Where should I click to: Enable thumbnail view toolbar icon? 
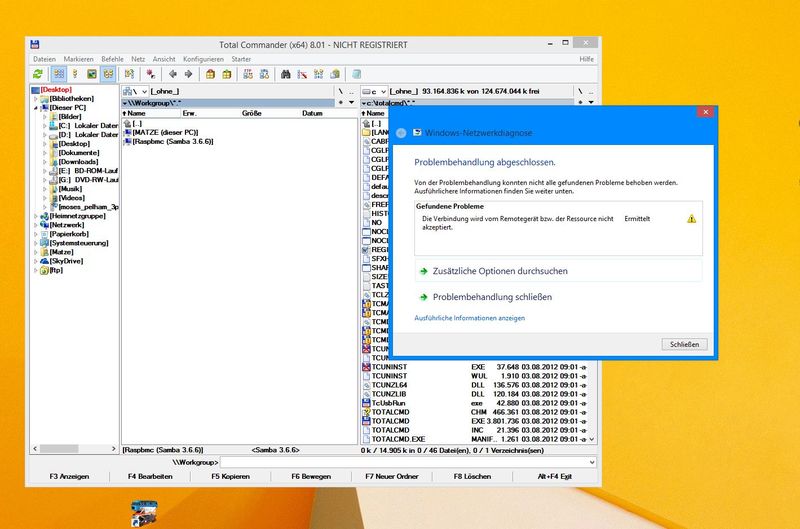tap(91, 74)
